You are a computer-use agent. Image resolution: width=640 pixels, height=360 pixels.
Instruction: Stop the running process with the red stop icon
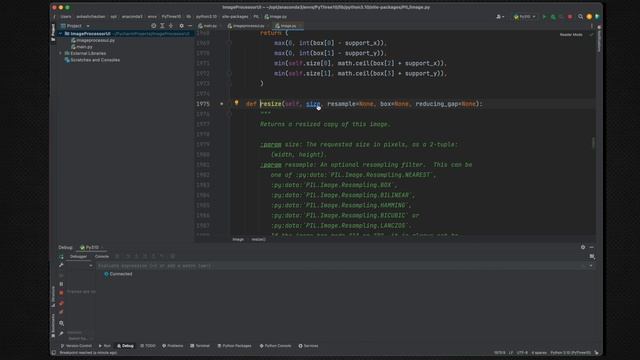(x=570, y=17)
